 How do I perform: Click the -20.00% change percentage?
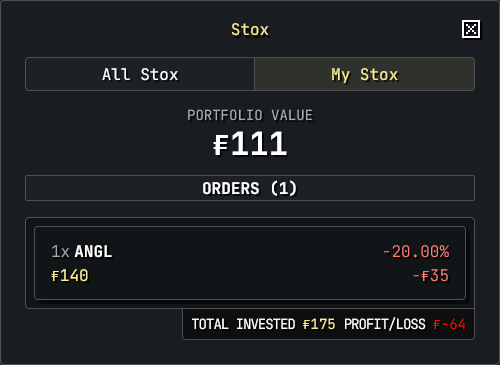pos(416,251)
